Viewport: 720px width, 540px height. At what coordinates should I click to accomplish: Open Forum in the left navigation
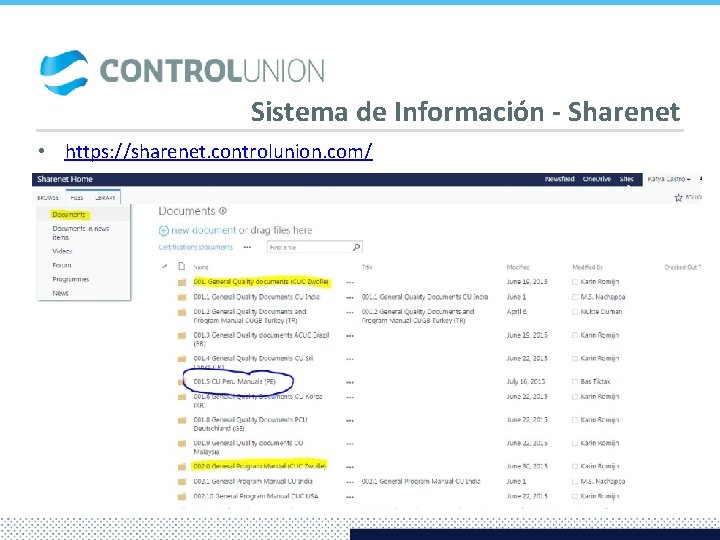pos(62,265)
